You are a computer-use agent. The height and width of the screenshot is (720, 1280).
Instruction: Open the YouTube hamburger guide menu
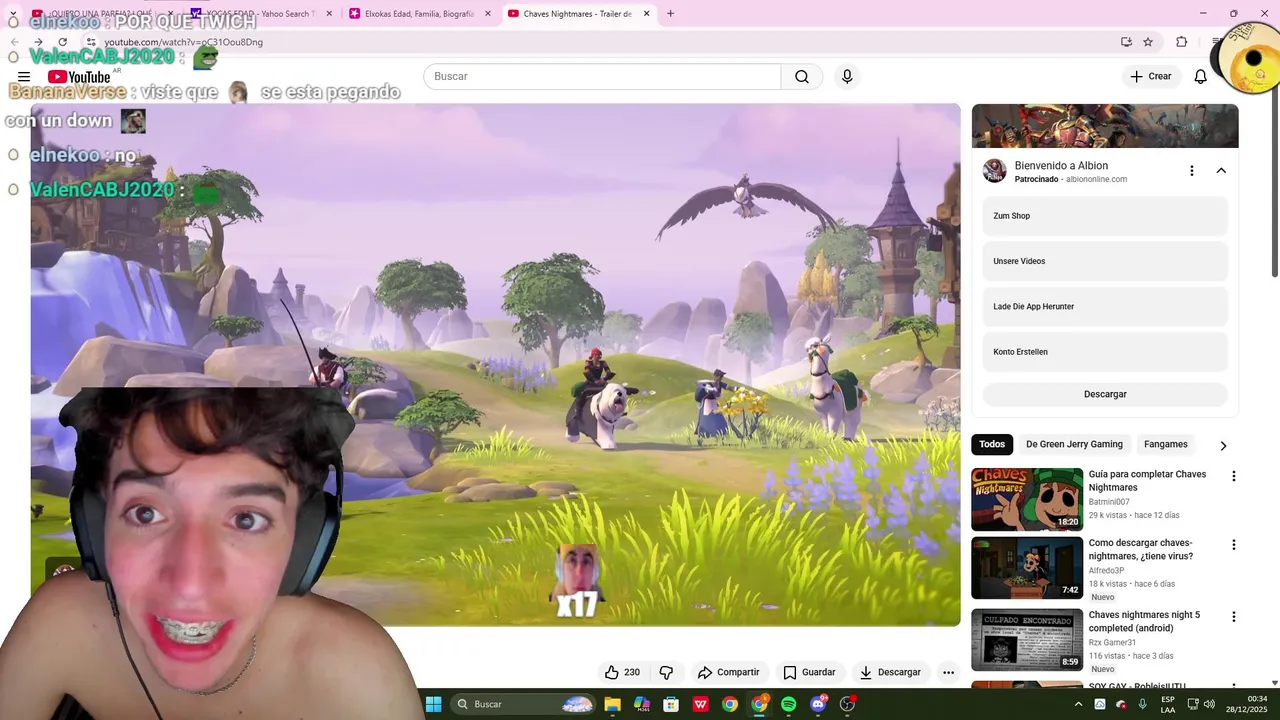click(x=24, y=77)
